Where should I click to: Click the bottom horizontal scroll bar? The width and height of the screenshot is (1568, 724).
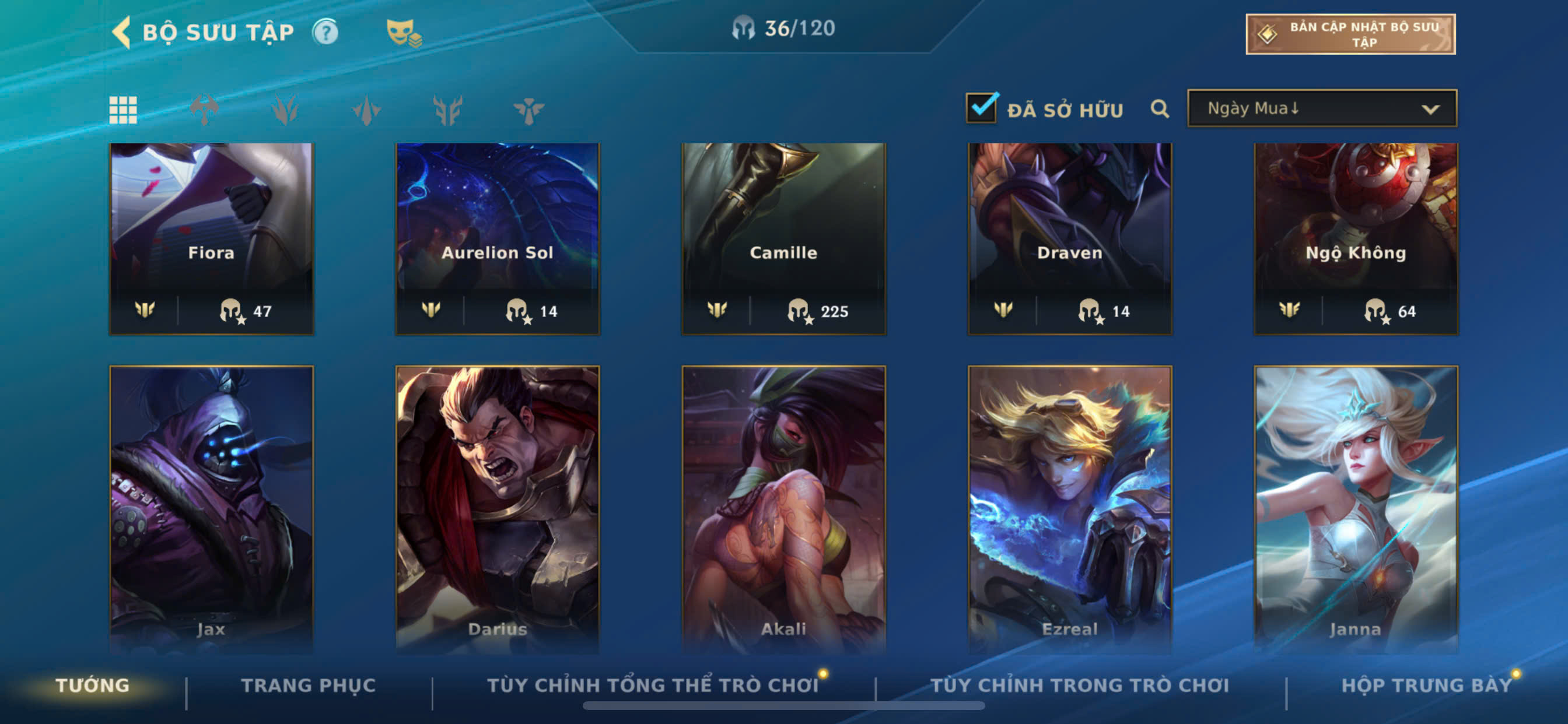(x=783, y=706)
